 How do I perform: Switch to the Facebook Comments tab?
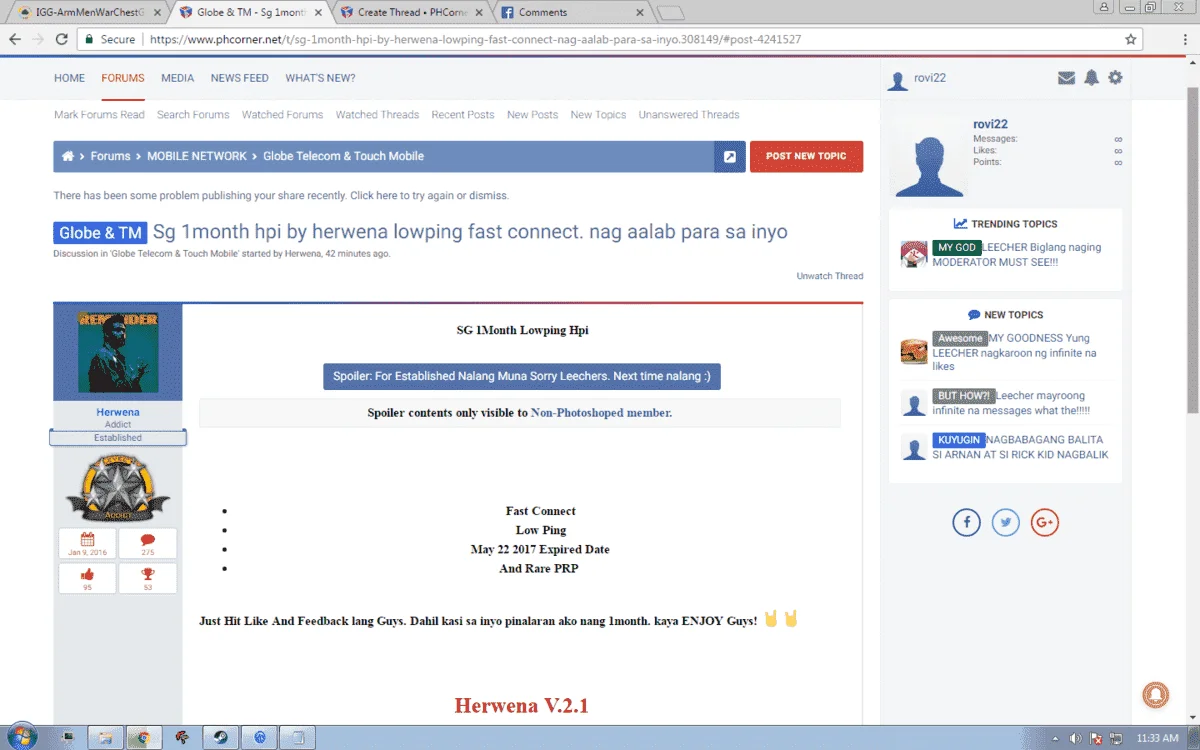(x=570, y=12)
